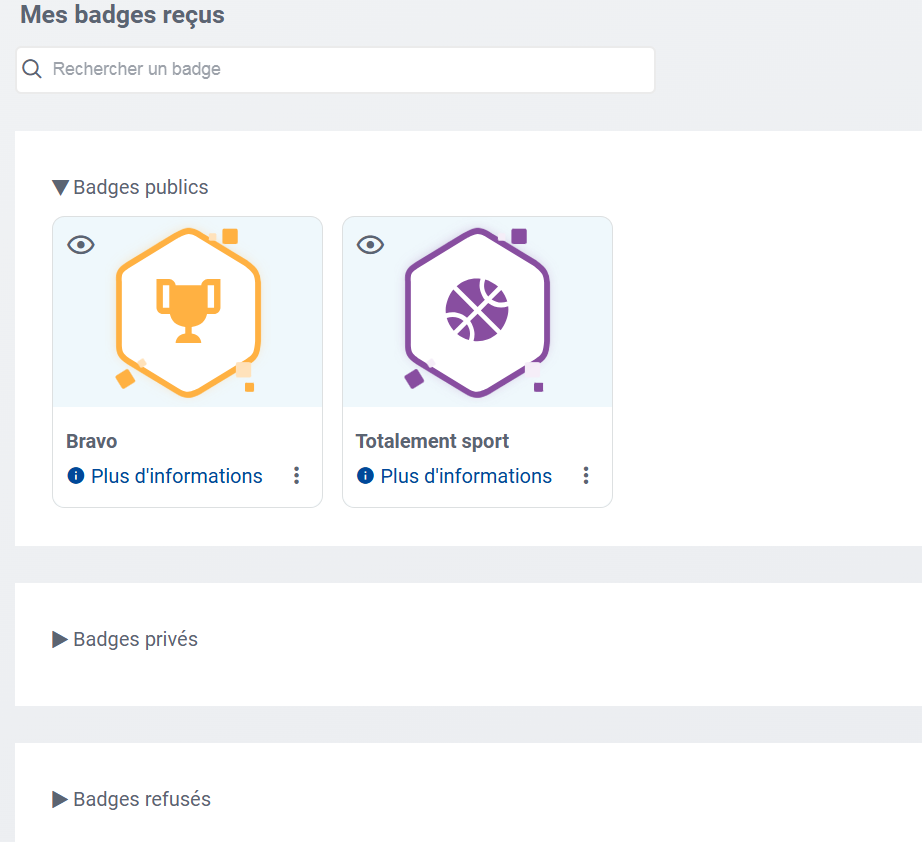Click the search magnifier icon

tap(31, 69)
